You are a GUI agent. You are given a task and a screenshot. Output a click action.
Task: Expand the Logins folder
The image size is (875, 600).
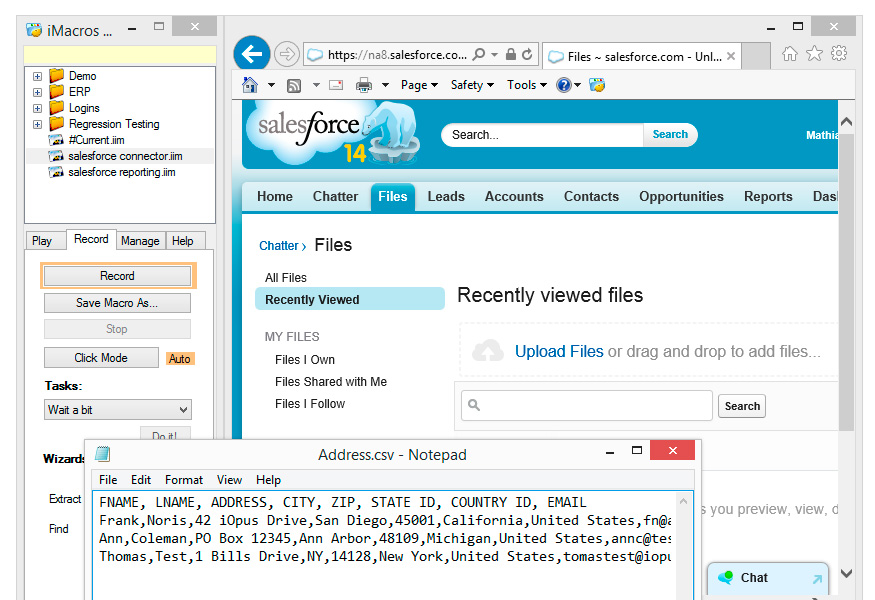pos(37,108)
